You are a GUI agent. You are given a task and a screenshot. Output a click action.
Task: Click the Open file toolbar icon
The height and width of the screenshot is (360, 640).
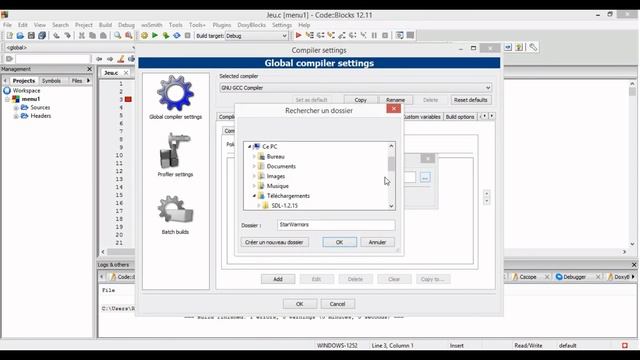(x=20, y=36)
